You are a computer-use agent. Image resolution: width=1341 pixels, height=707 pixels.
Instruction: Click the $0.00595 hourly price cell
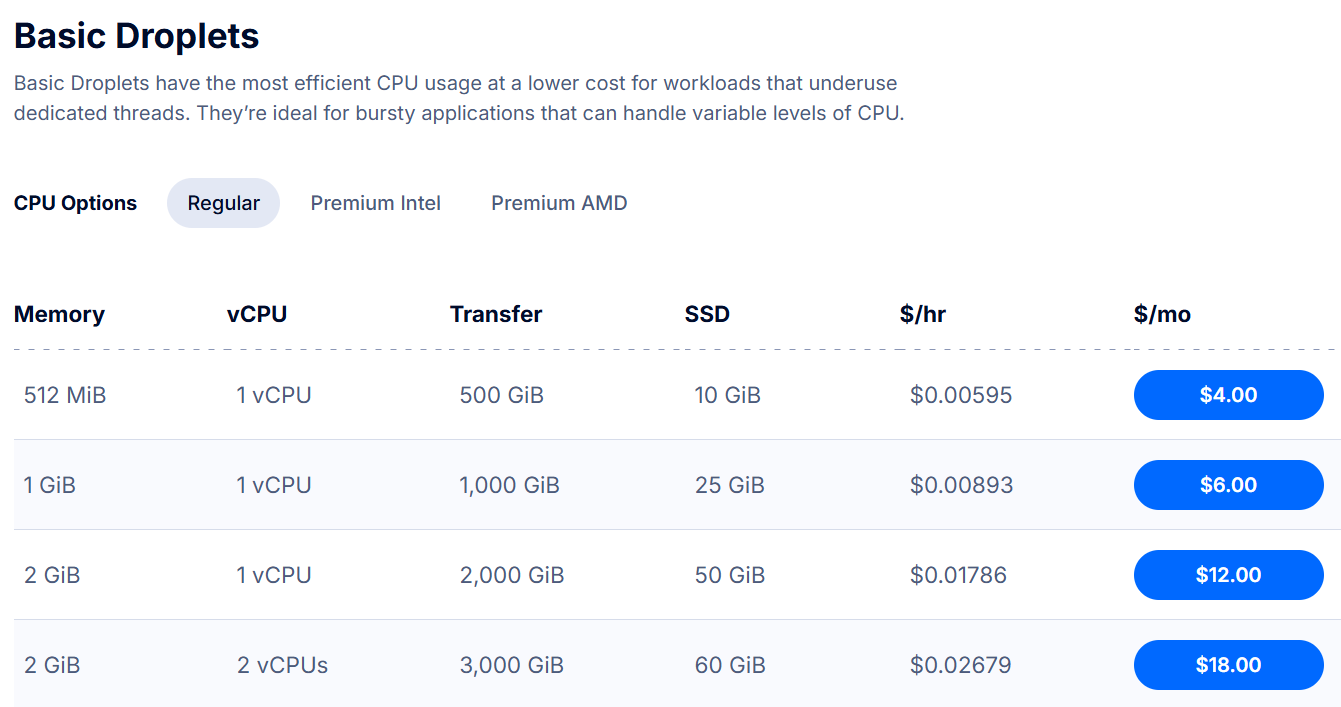(961, 395)
